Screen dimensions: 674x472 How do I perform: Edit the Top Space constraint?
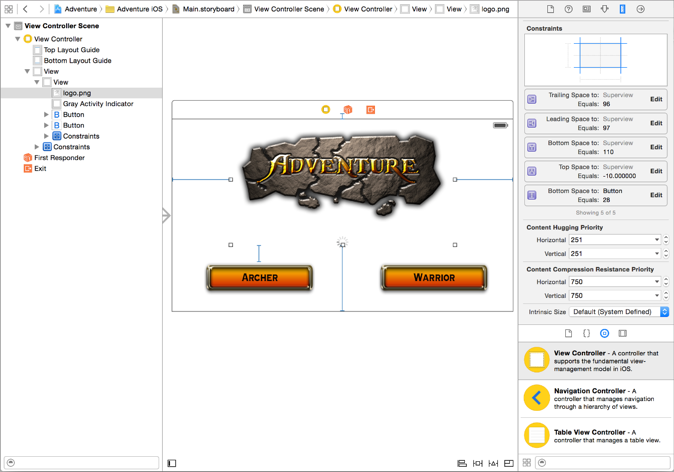[x=656, y=171]
